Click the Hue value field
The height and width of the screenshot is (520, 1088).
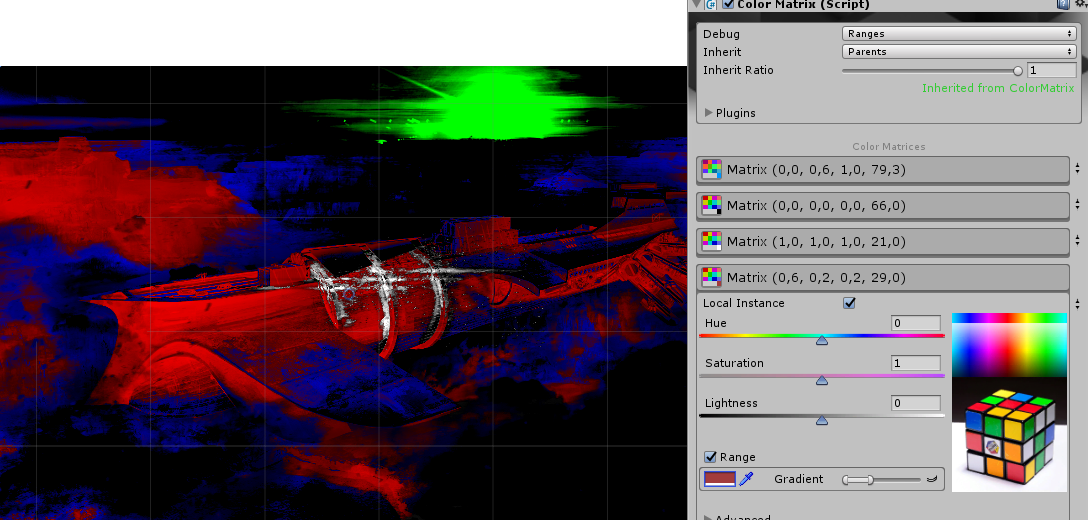(916, 323)
